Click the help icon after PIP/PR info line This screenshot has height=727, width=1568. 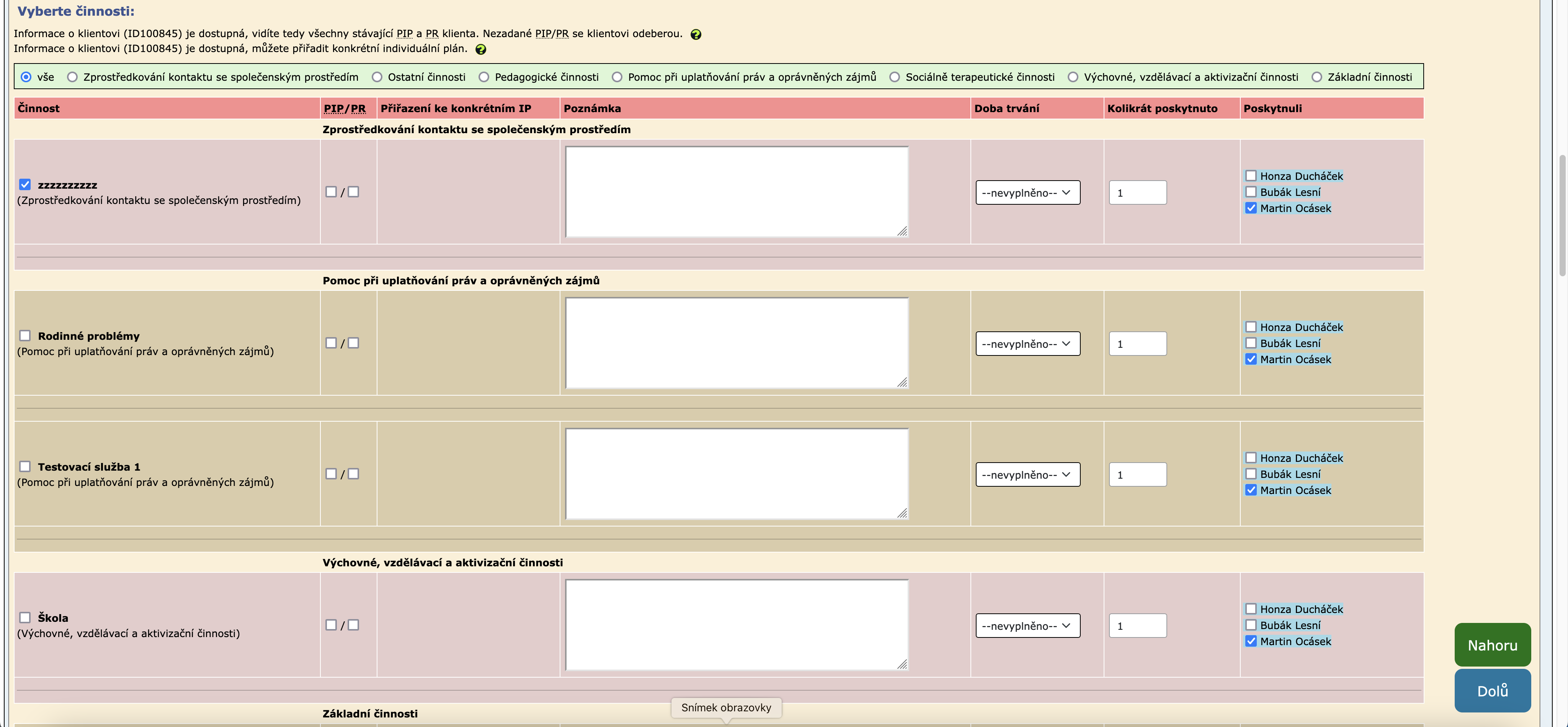pos(696,35)
